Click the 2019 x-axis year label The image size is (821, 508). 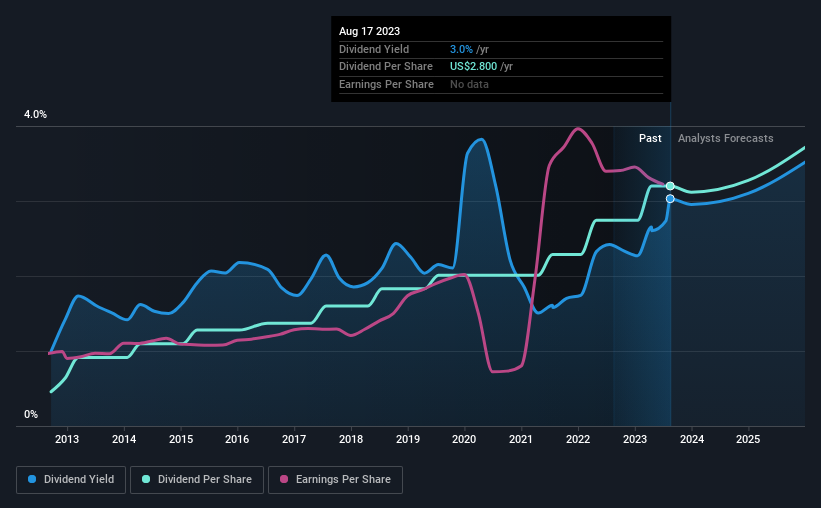click(408, 439)
